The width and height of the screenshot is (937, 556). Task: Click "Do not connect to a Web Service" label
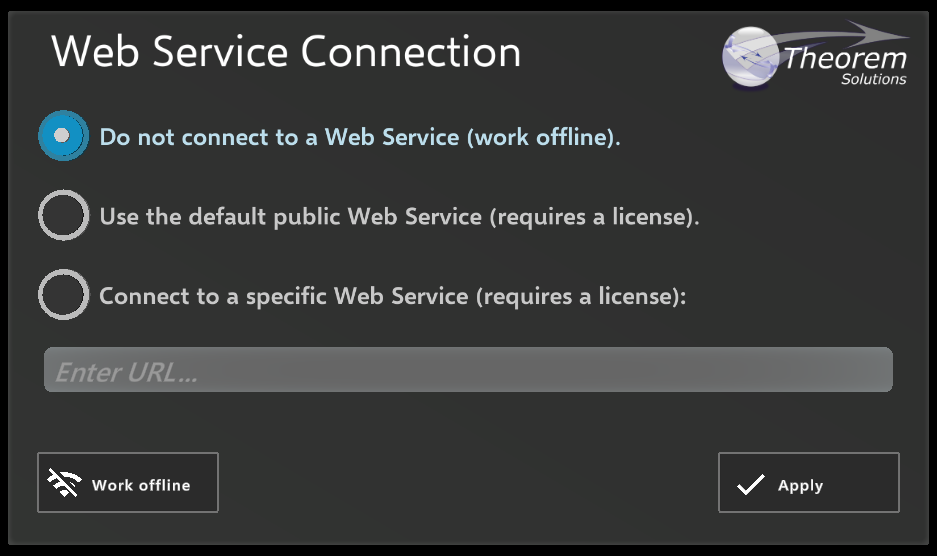click(x=360, y=137)
